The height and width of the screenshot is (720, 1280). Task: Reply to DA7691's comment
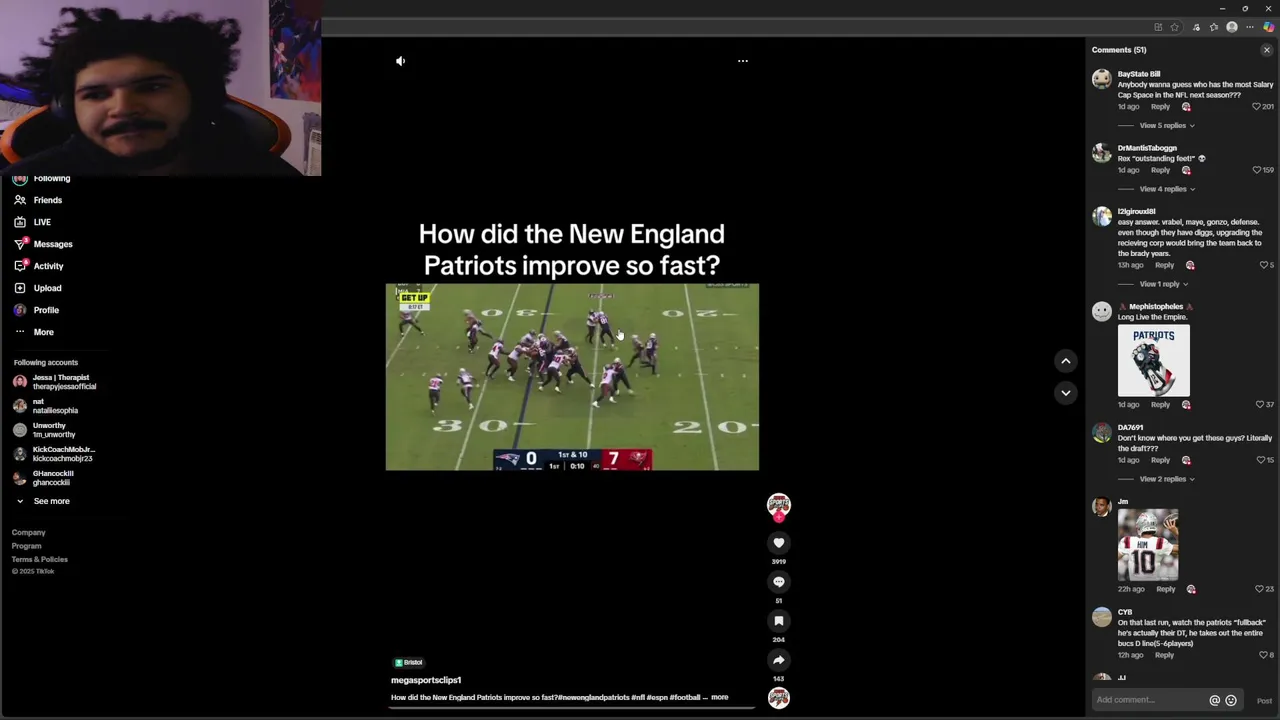(1160, 460)
